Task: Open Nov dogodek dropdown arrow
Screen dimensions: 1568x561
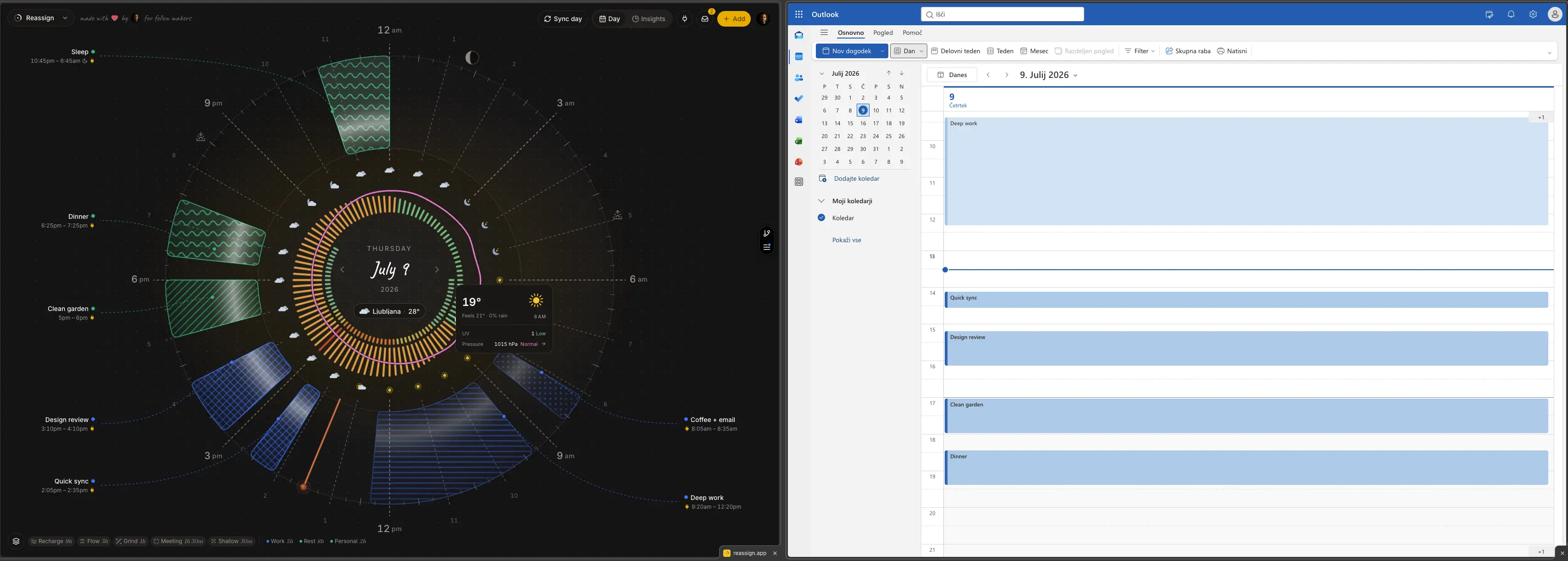Action: (882, 51)
